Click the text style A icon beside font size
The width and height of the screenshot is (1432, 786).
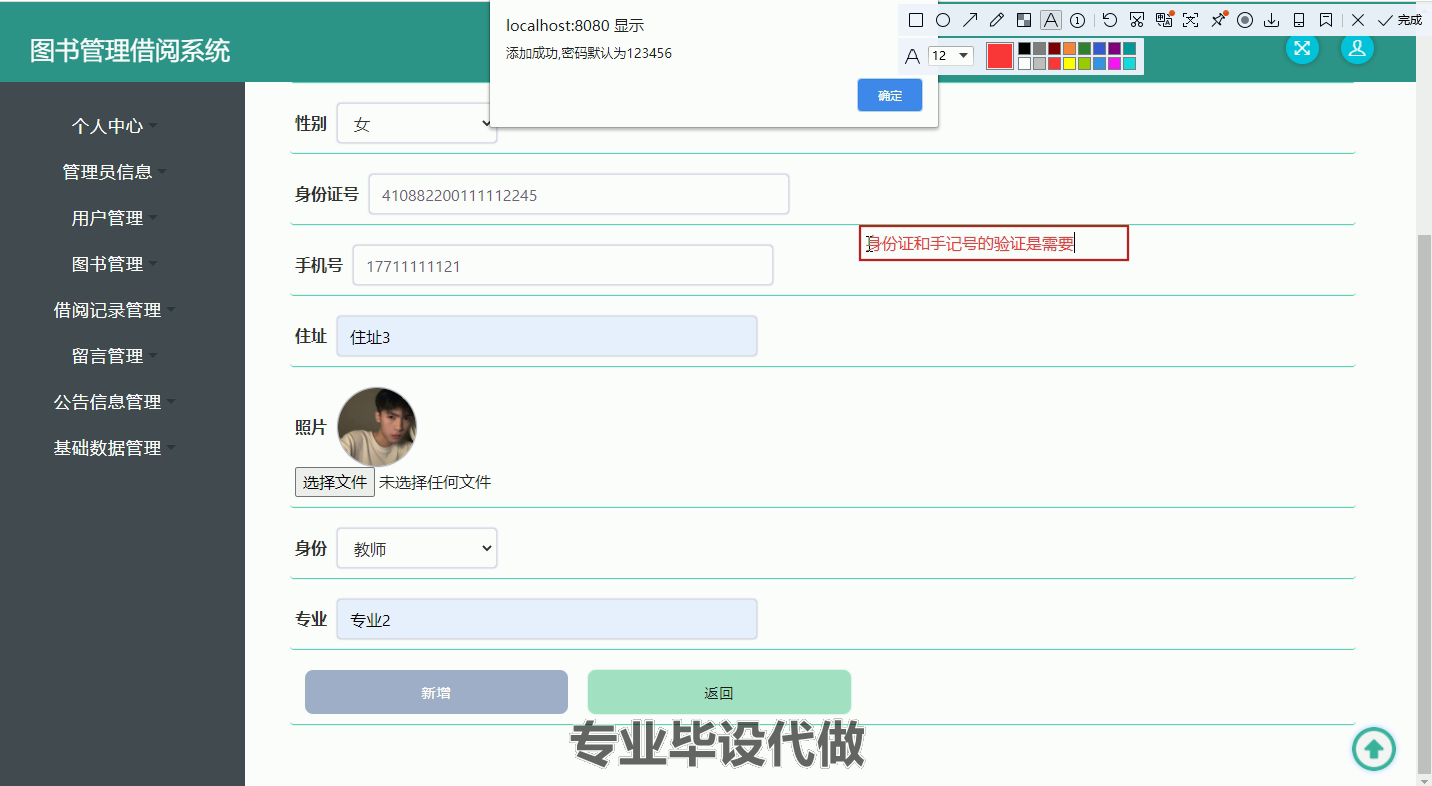point(912,56)
